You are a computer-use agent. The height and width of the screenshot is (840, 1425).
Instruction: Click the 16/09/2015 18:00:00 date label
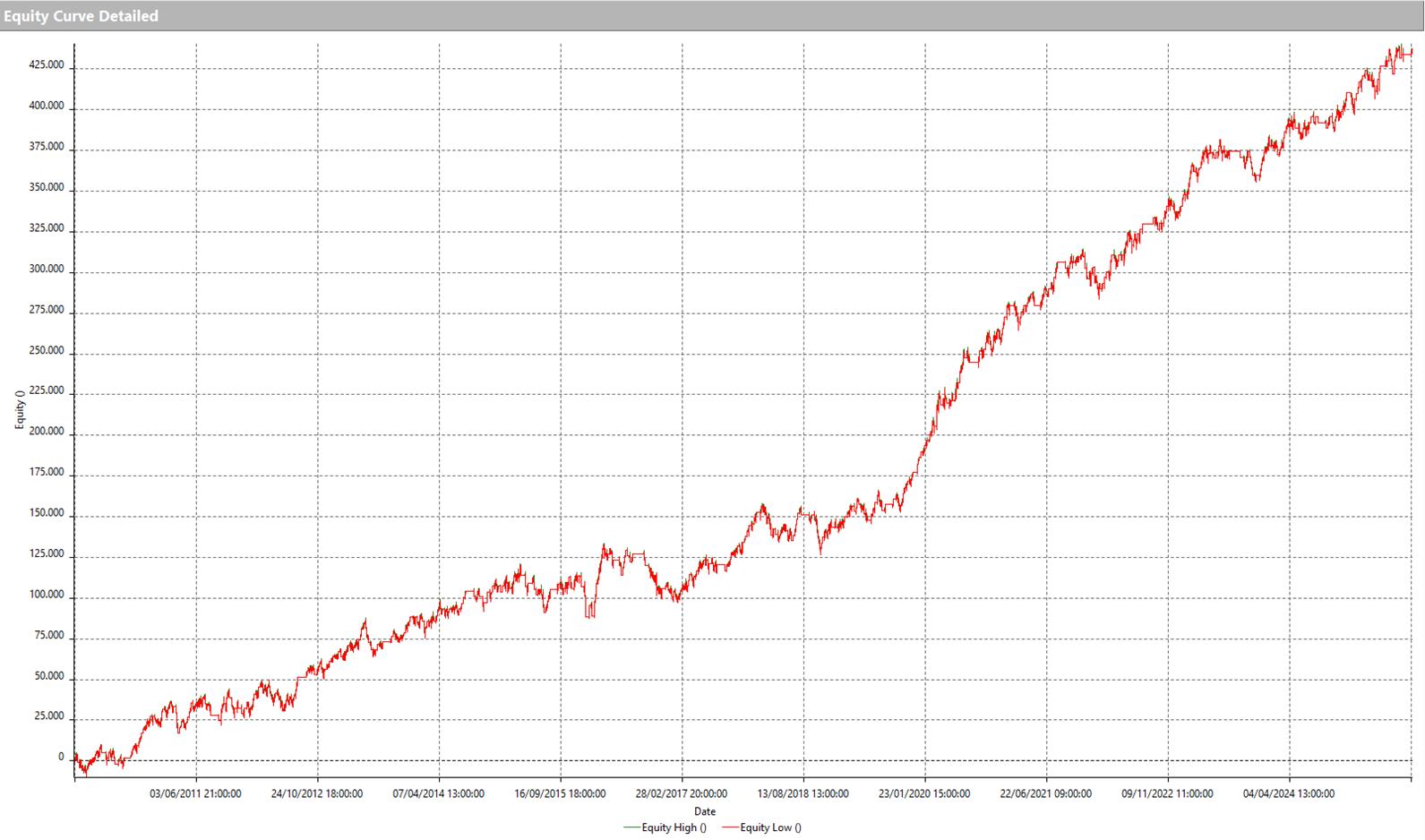click(560, 793)
